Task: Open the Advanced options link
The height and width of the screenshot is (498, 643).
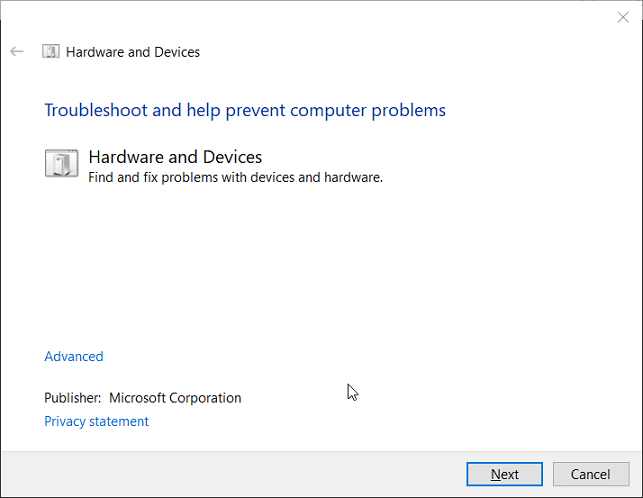Action: (x=74, y=357)
